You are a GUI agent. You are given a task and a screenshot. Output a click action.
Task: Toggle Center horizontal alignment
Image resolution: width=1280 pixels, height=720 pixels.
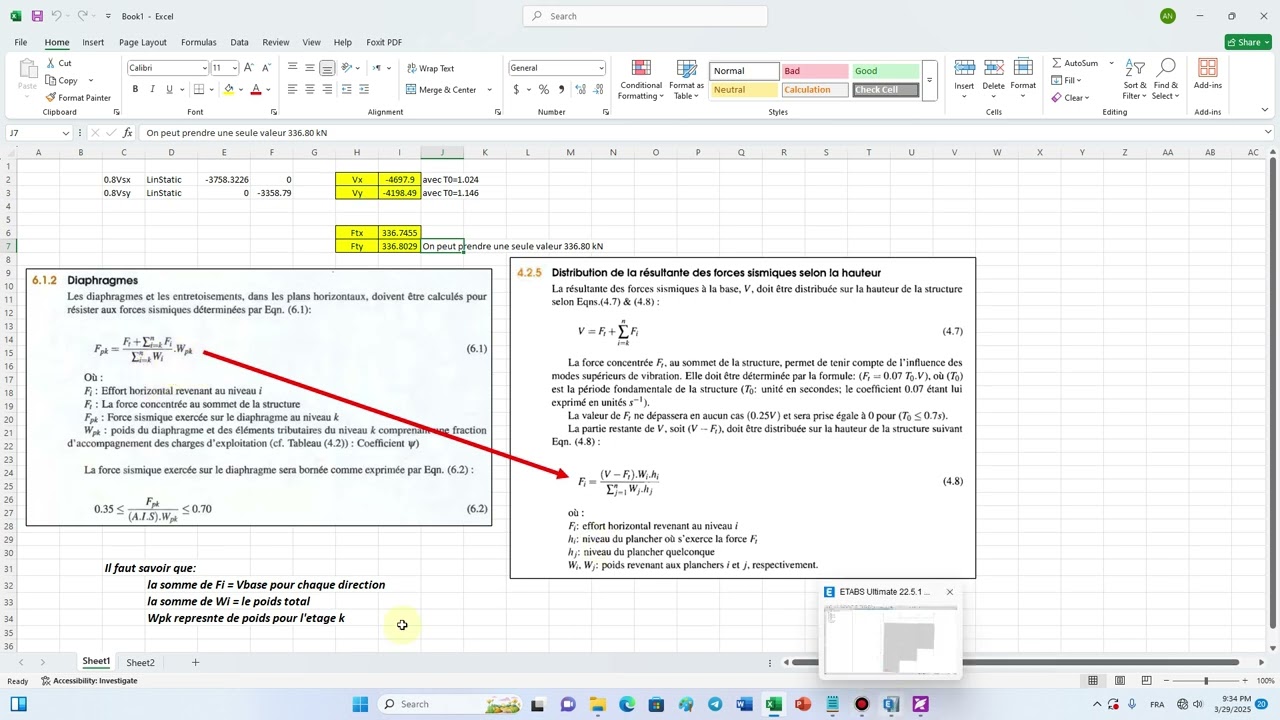point(310,89)
